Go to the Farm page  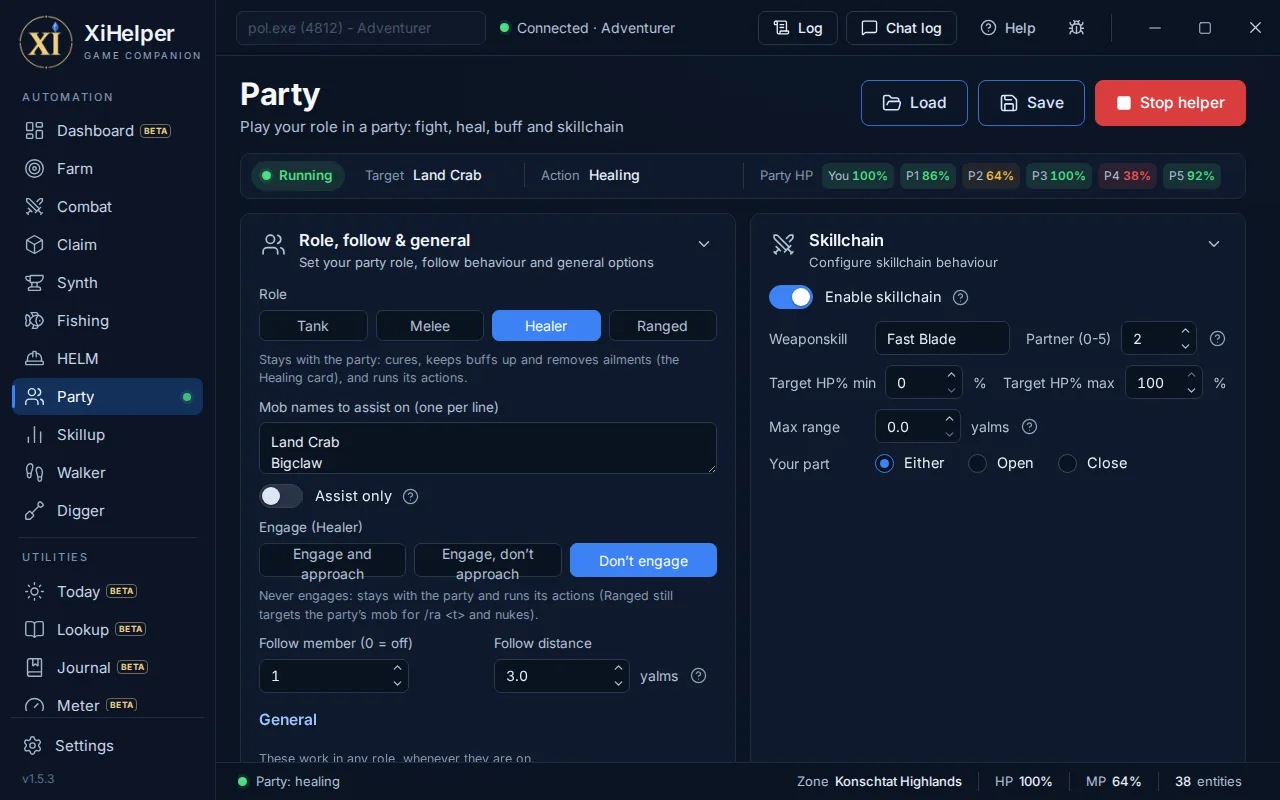click(x=107, y=169)
